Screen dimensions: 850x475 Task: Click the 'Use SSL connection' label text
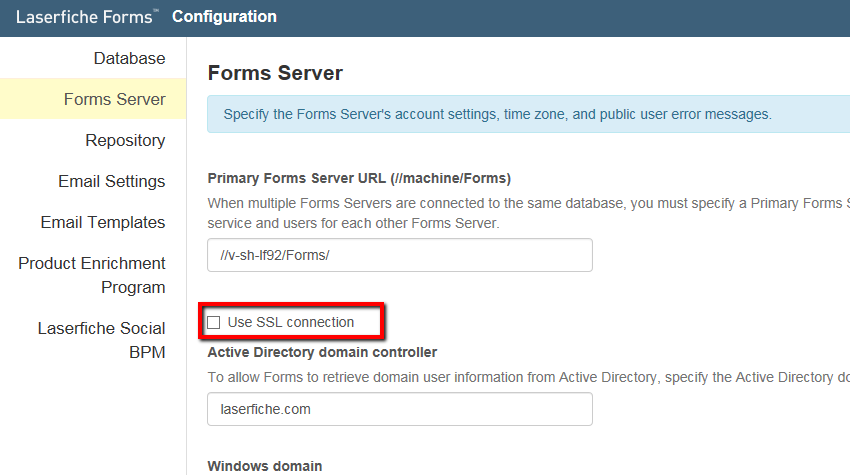click(x=291, y=323)
